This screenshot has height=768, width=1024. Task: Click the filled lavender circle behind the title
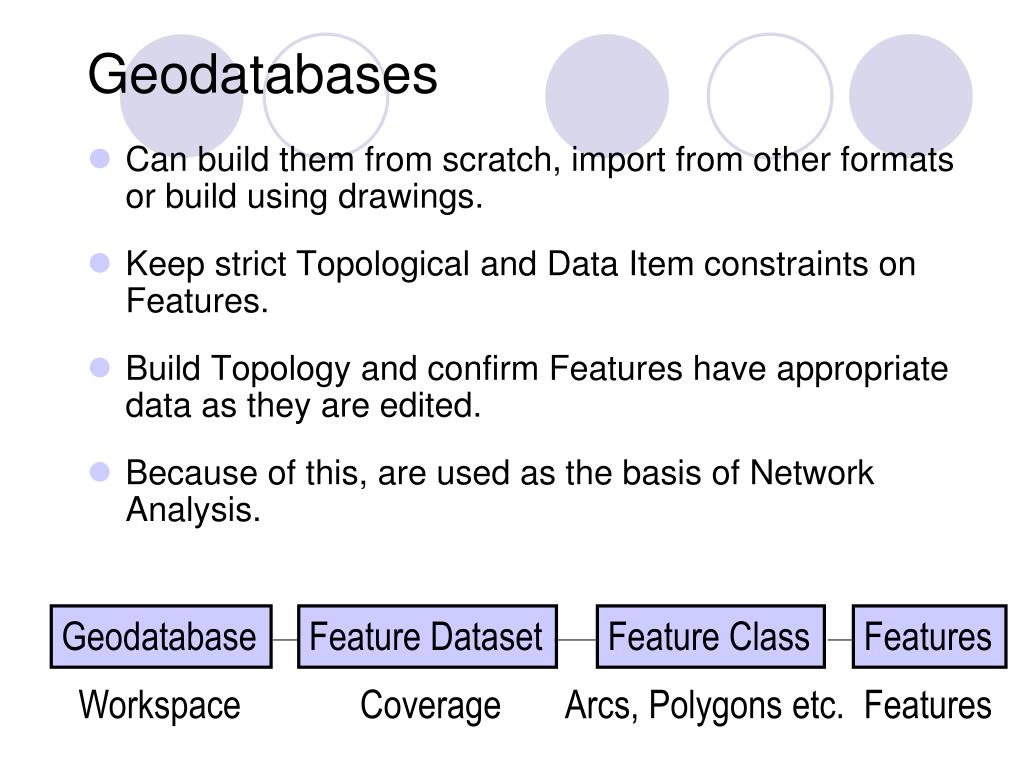point(182,96)
